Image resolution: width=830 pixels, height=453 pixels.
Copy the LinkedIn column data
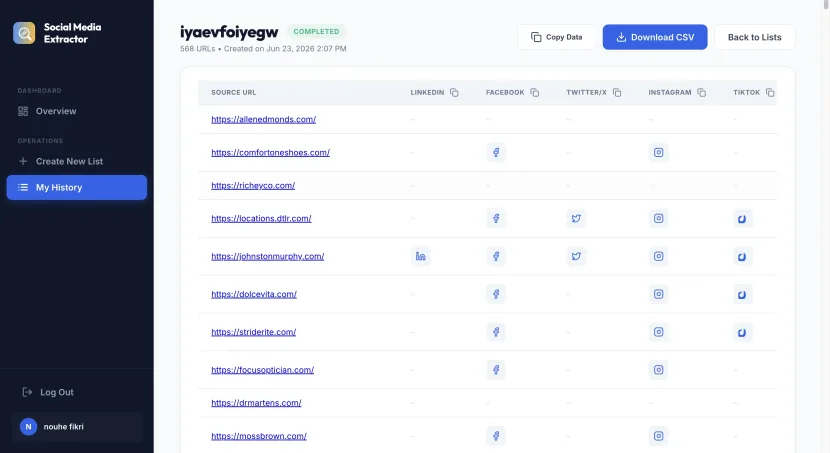(454, 92)
